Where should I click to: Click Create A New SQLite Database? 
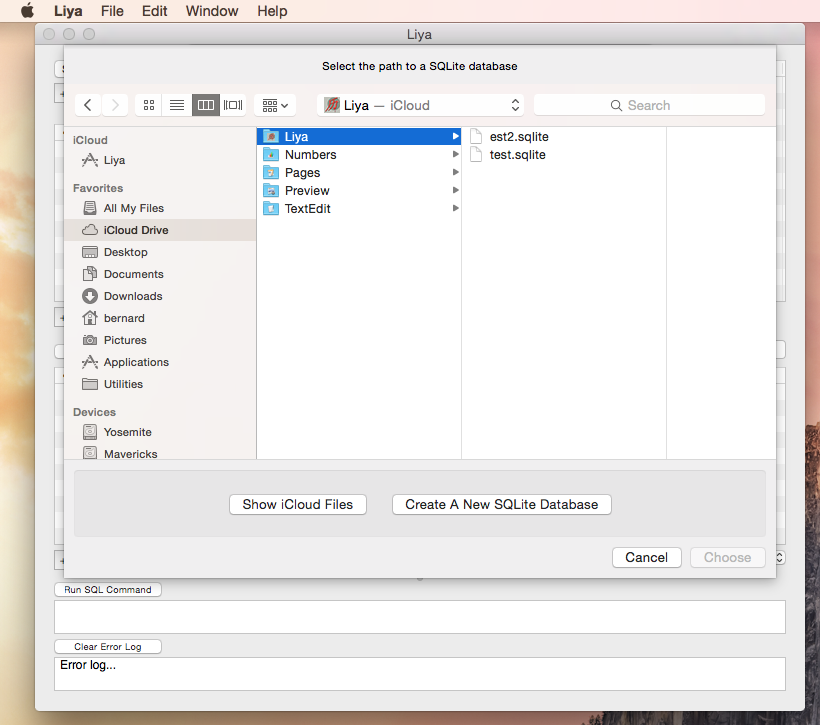pyautogui.click(x=501, y=504)
